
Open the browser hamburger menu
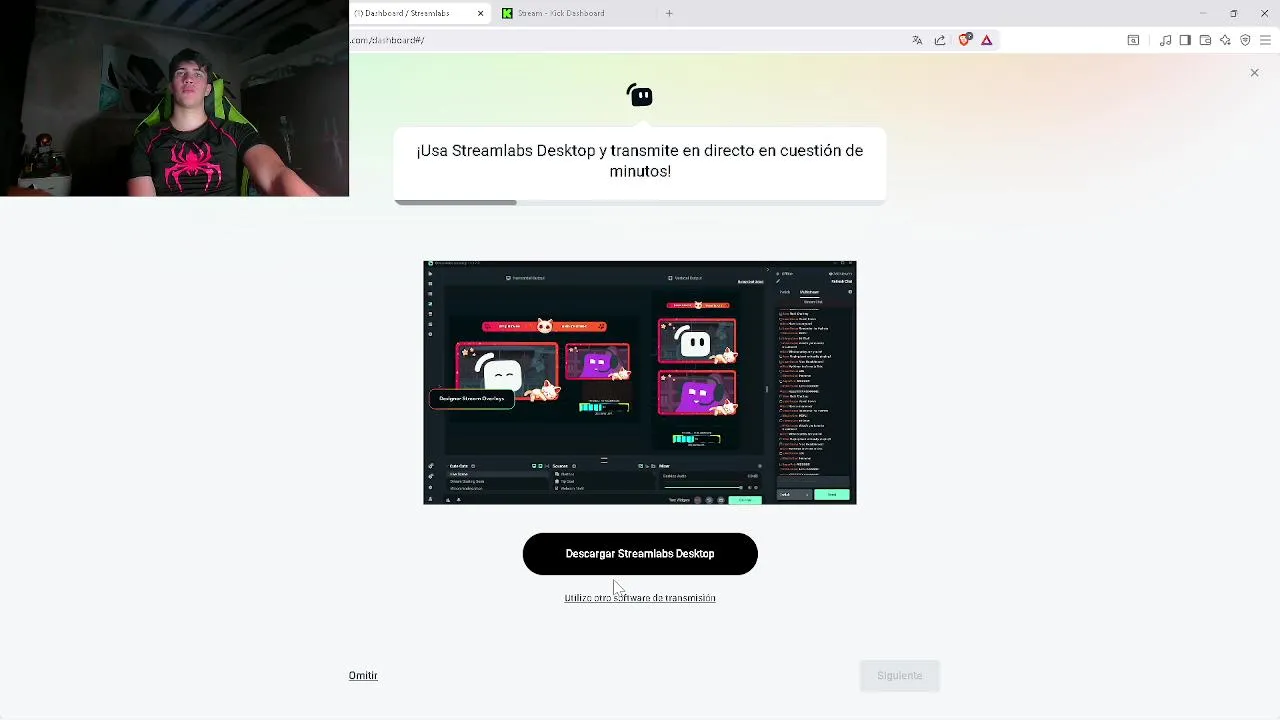(1265, 40)
